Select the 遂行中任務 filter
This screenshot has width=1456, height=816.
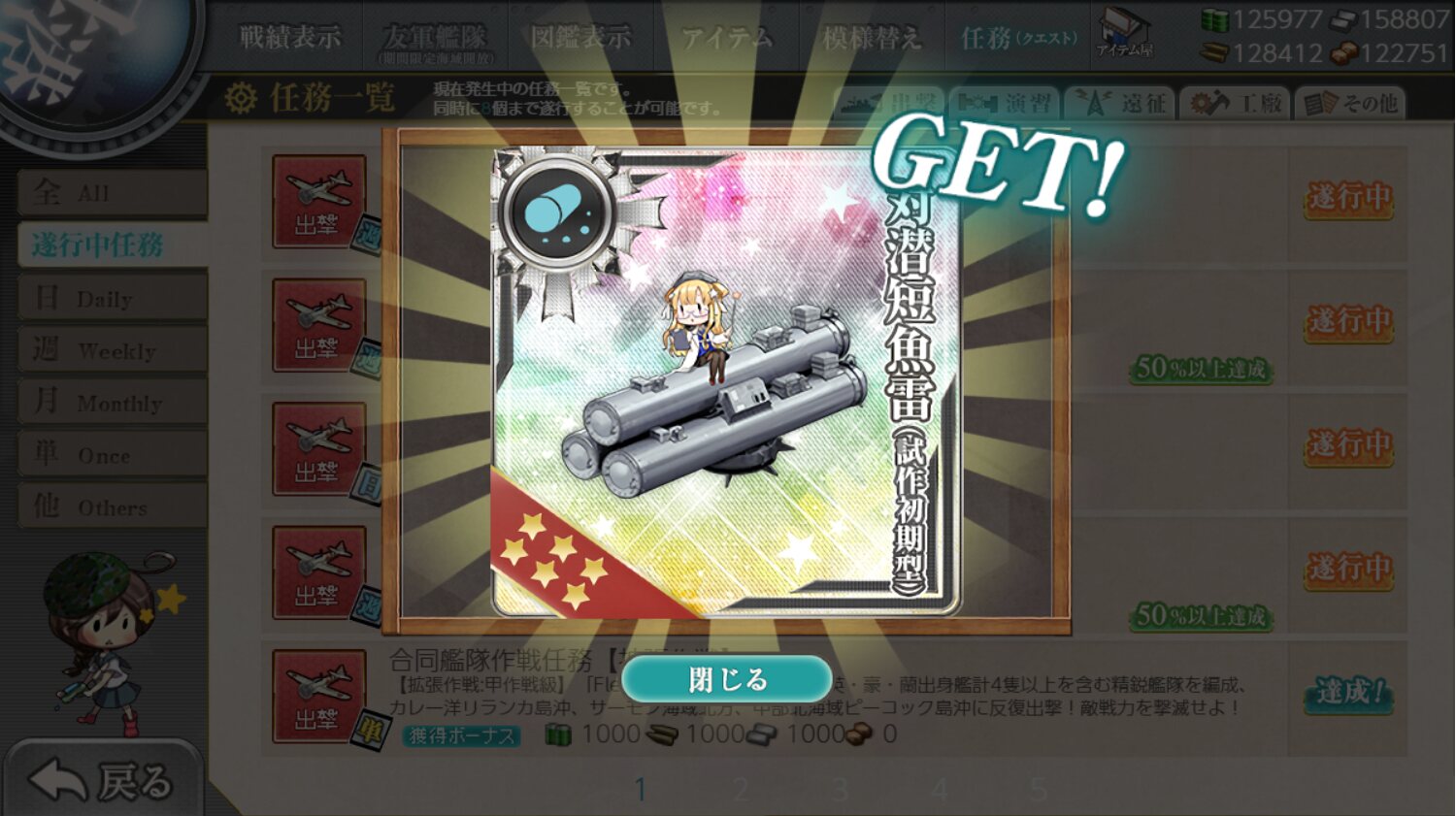point(113,245)
